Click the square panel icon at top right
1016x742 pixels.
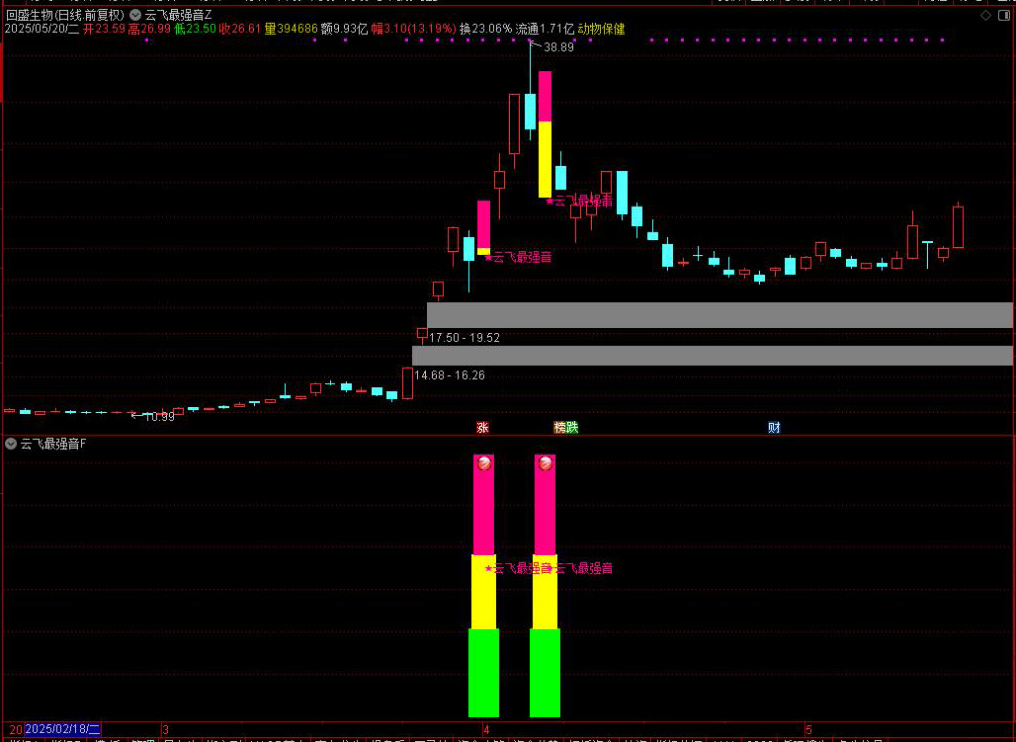click(x=1002, y=16)
